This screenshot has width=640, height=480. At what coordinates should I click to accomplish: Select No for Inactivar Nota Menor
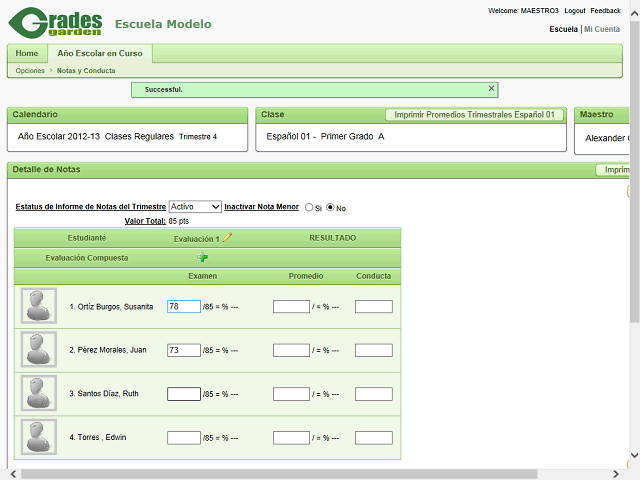tap(331, 208)
